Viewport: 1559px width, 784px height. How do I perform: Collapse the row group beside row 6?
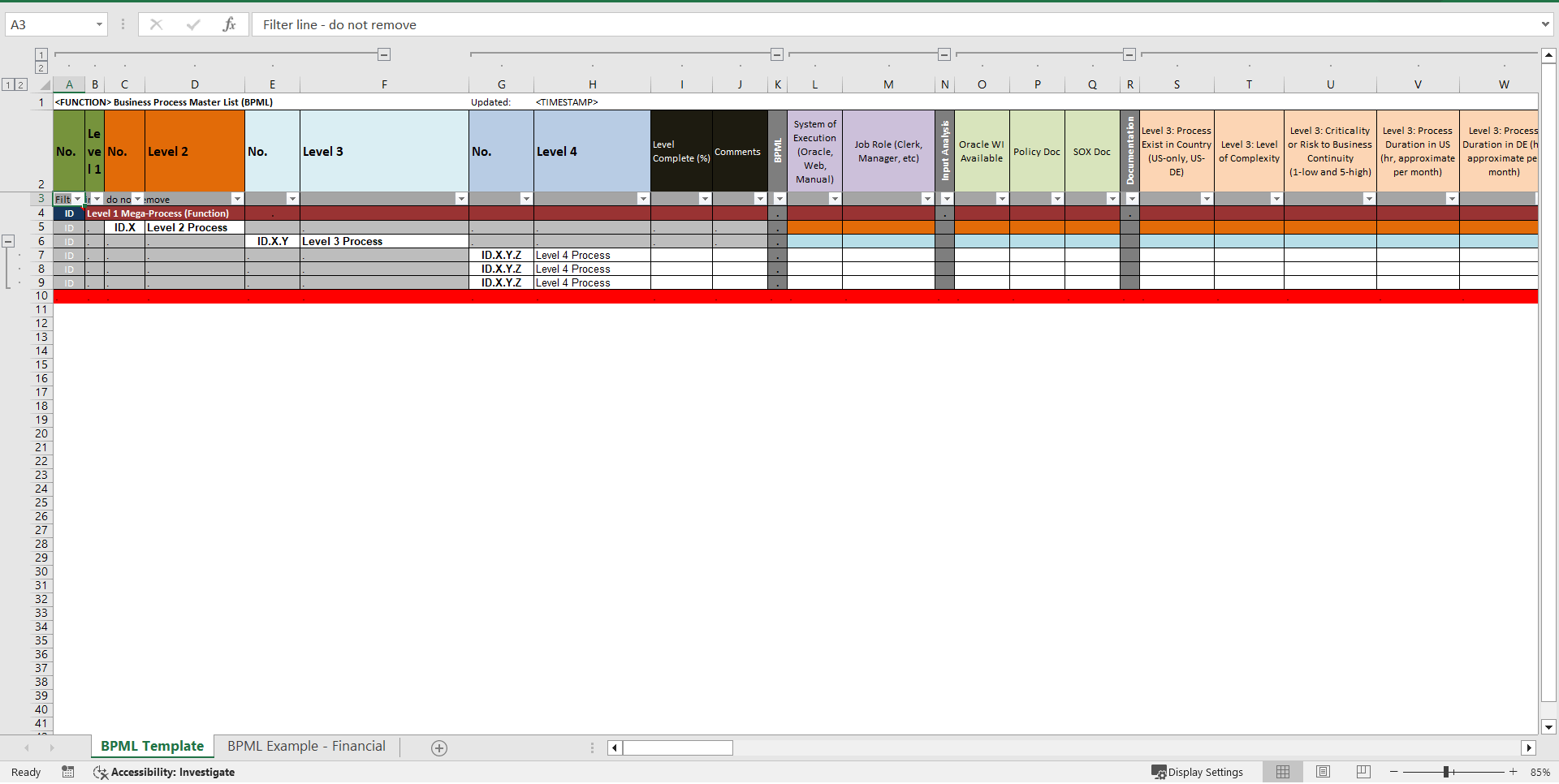coord(8,241)
